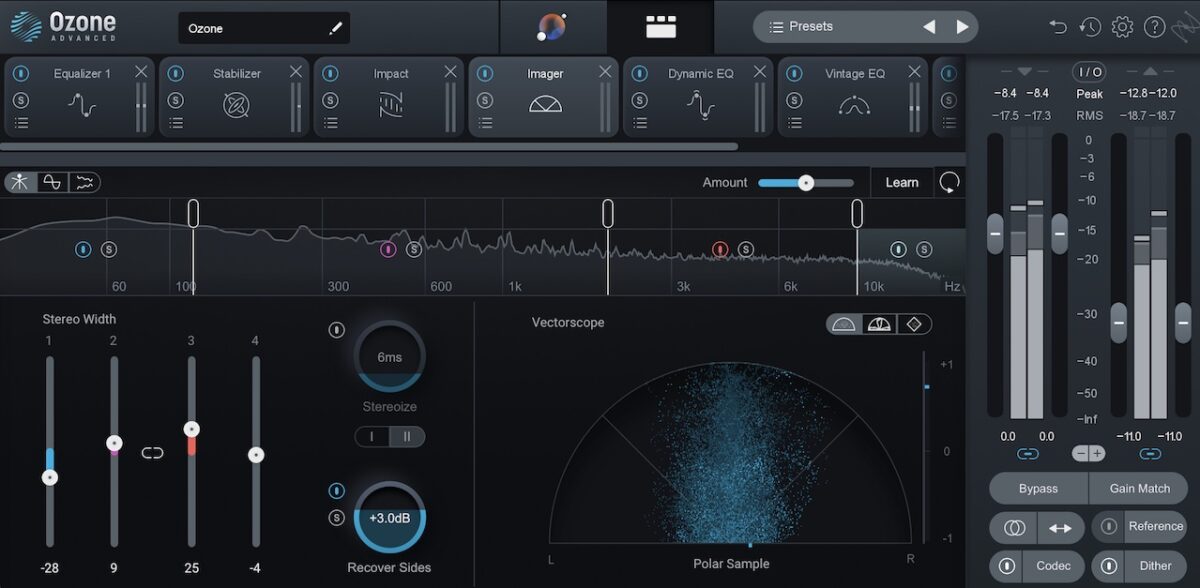
Task: Open Dynamic EQ module preset list
Action: (640, 123)
